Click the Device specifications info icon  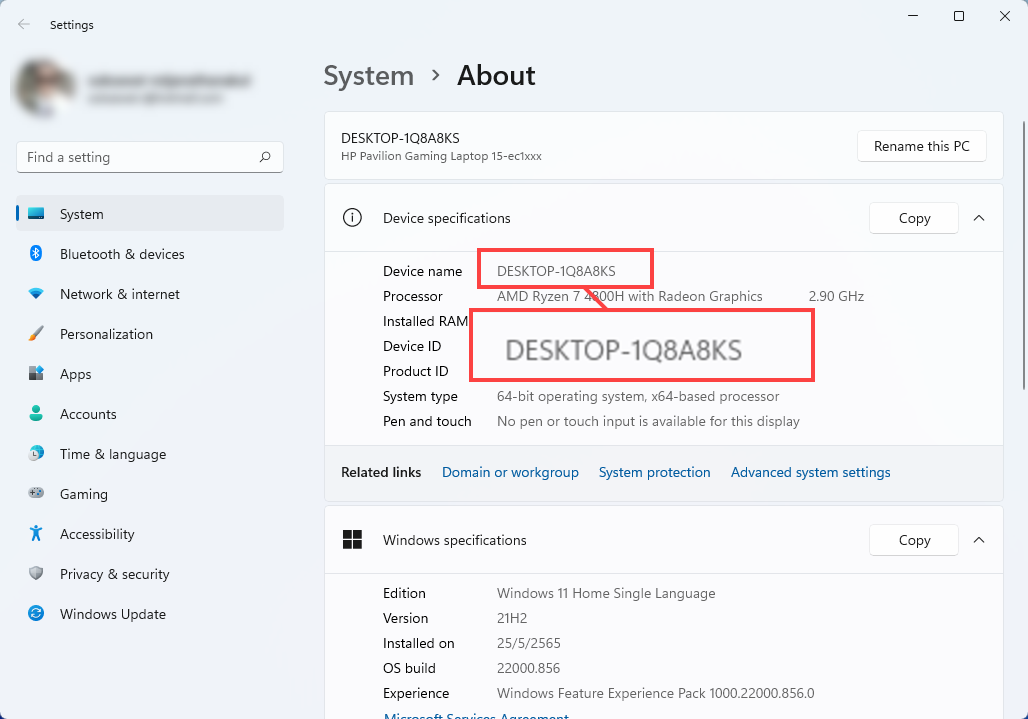click(352, 218)
